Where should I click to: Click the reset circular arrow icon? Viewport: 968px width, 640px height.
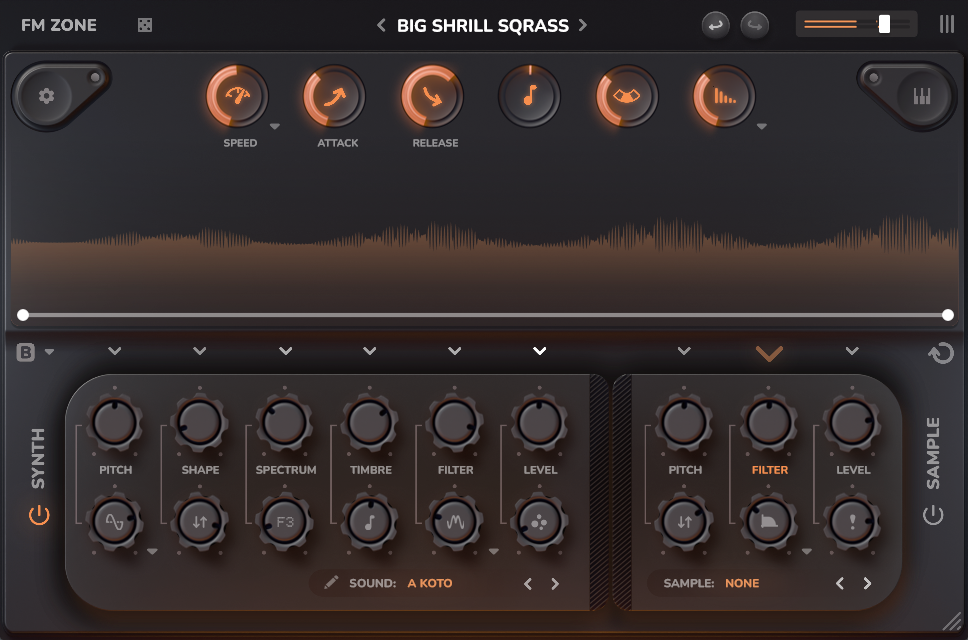940,353
